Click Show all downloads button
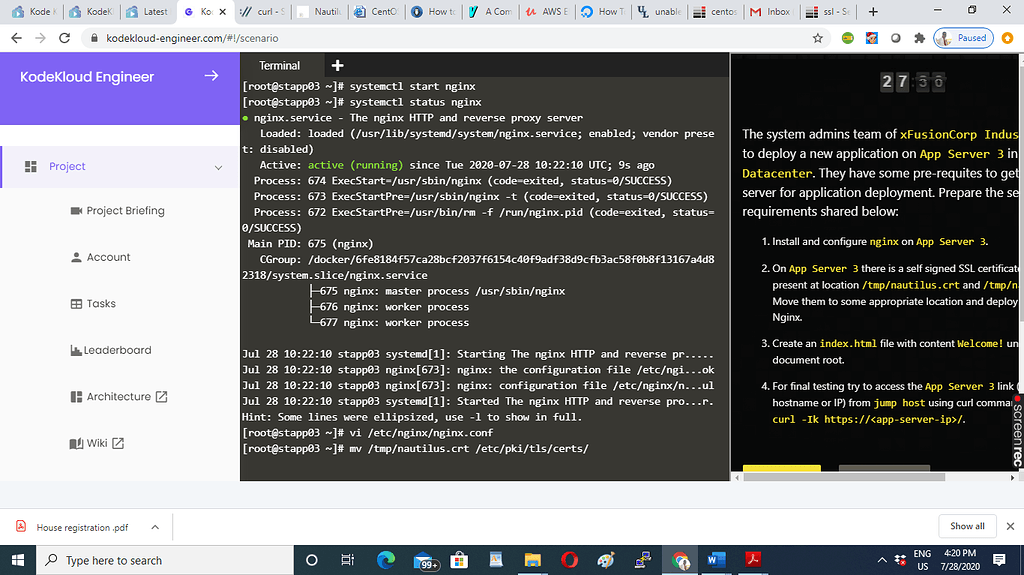Viewport: 1024px width, 575px height. 967,526
